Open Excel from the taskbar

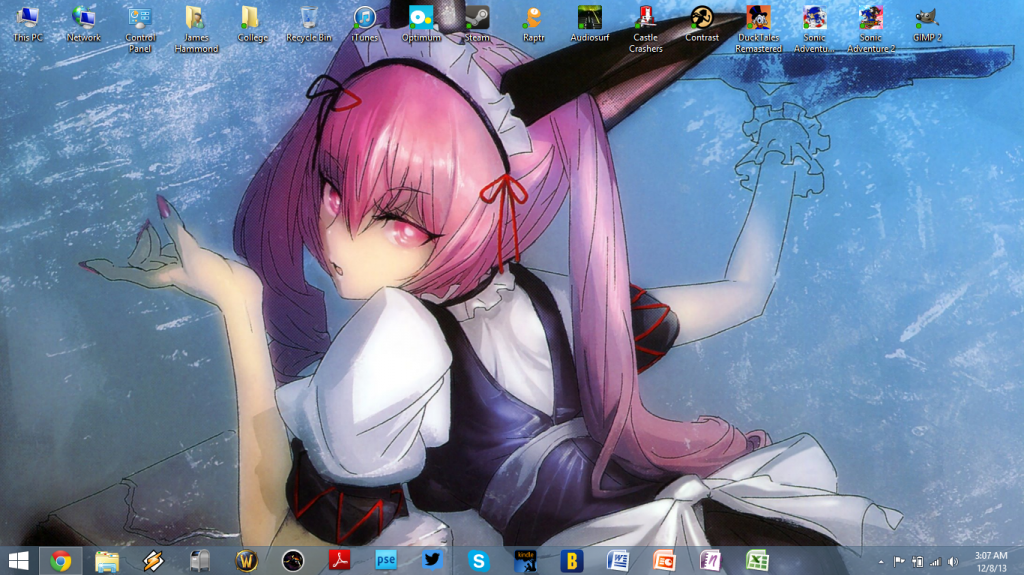[x=757, y=561]
